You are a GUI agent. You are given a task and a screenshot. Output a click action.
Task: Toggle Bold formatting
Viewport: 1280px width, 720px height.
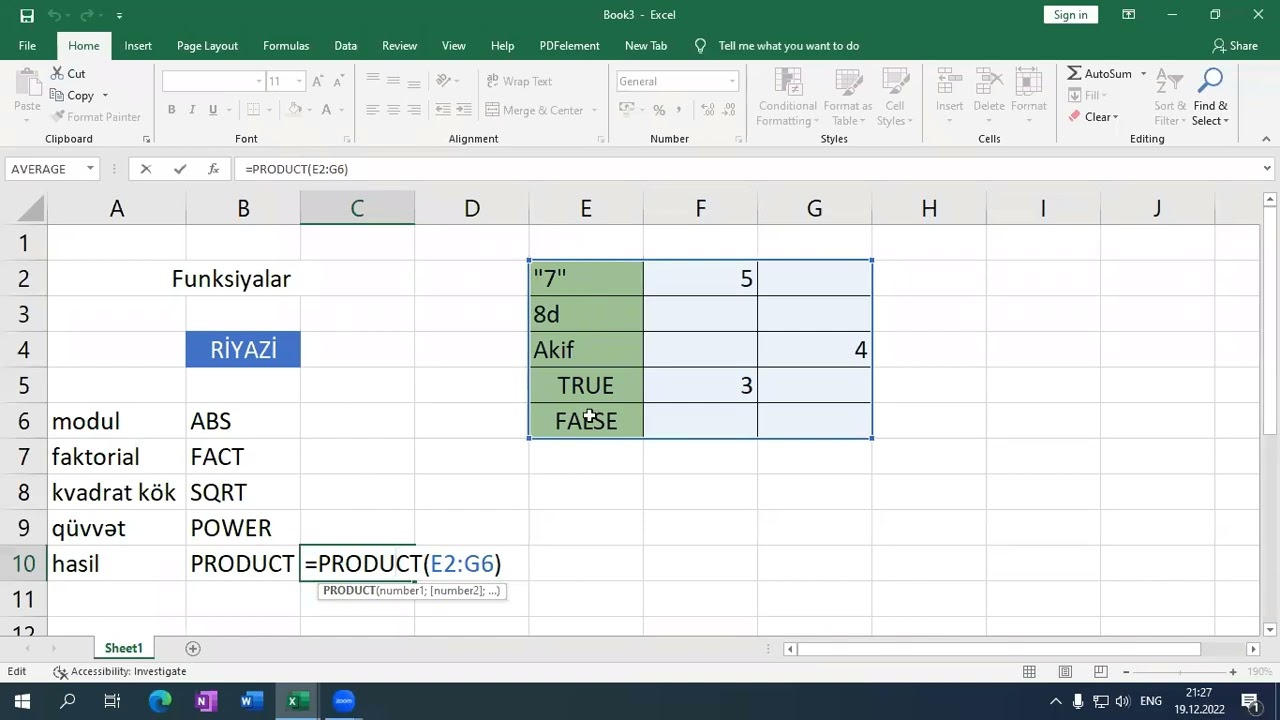[x=172, y=110]
